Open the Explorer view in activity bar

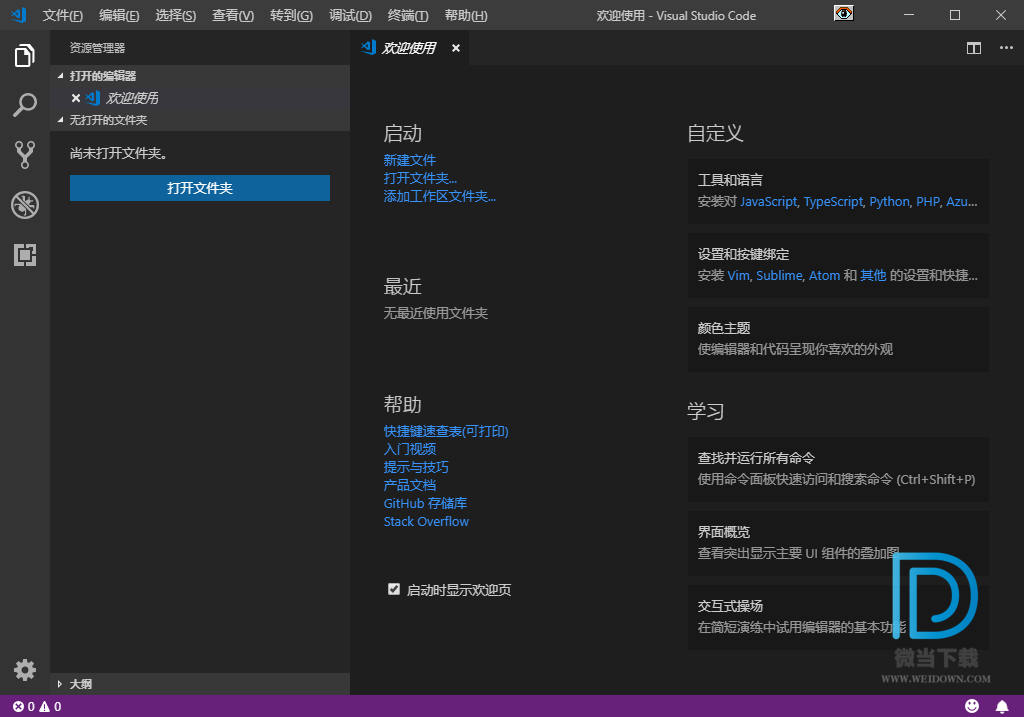click(25, 56)
